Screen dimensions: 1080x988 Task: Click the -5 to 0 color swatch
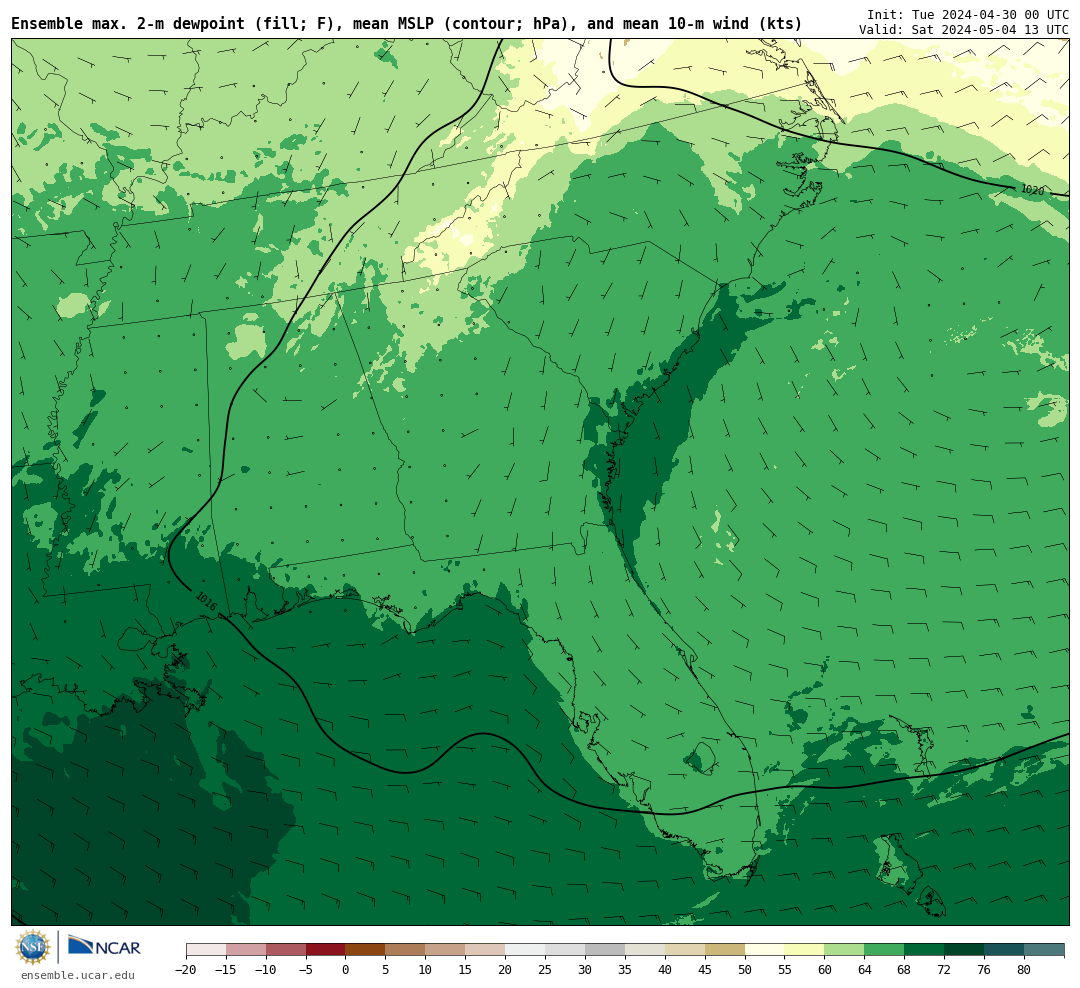coord(326,950)
